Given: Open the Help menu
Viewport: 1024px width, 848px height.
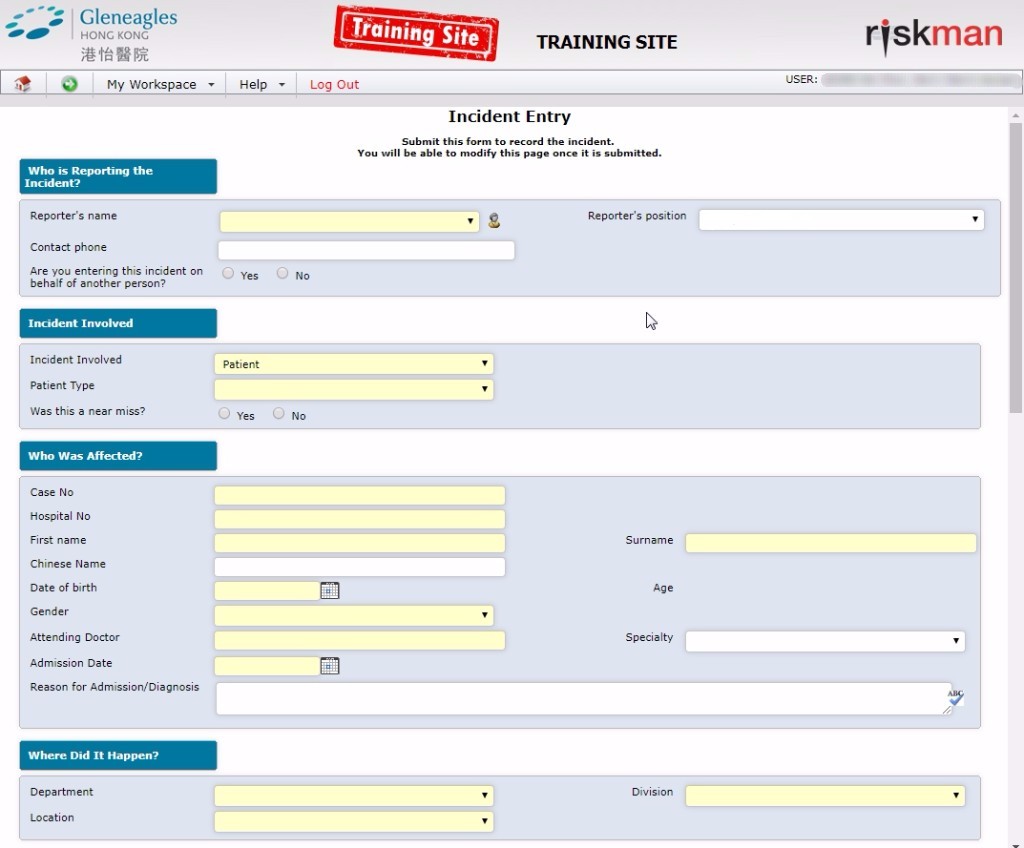Looking at the screenshot, I should 262,84.
